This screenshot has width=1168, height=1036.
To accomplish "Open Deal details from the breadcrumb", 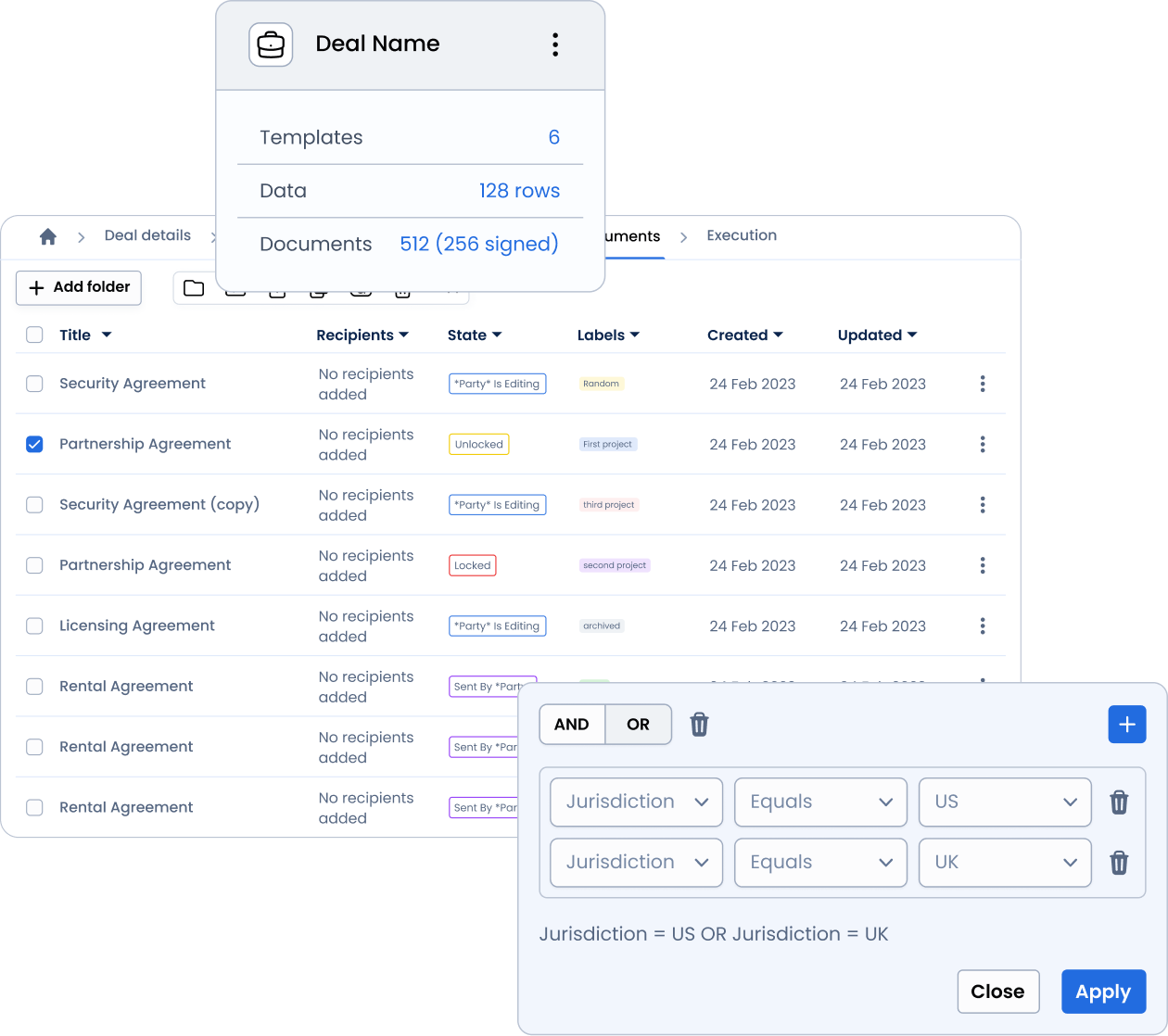I will pos(148,235).
